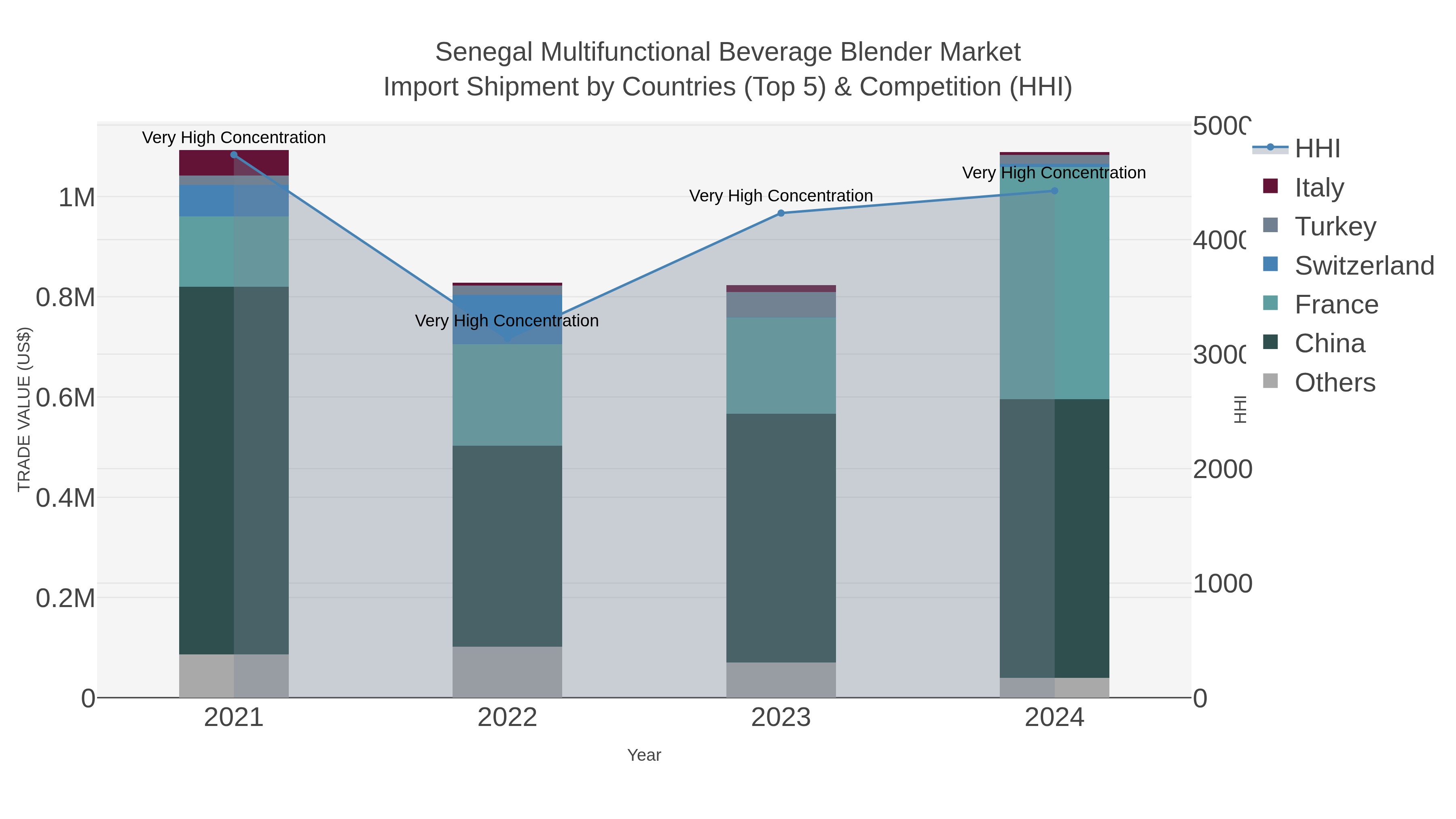Screen dimensions: 1456x819
Task: Toggle Switzerland series in legend
Action: pyautogui.click(x=1348, y=265)
